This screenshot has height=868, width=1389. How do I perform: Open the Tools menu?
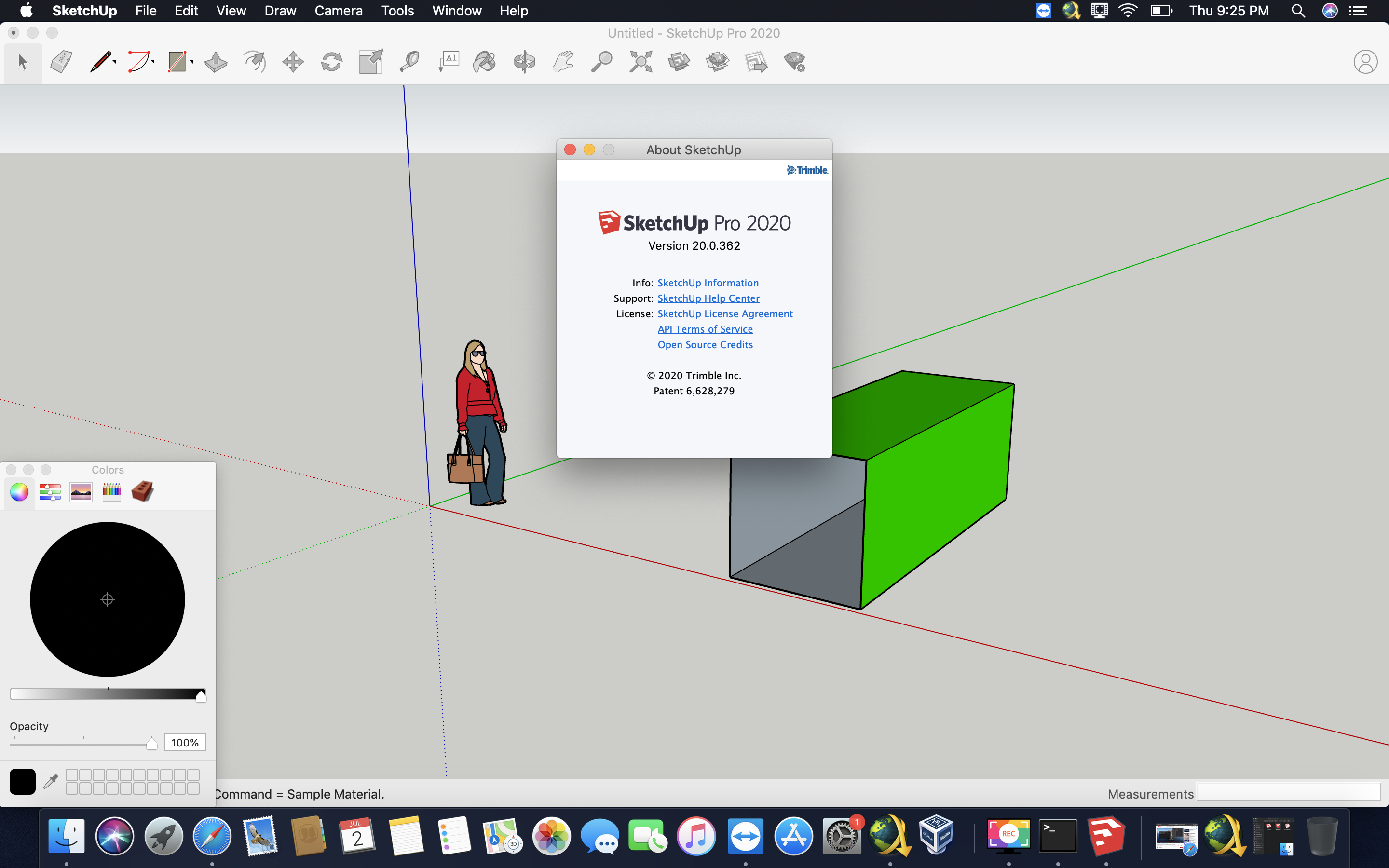tap(397, 10)
